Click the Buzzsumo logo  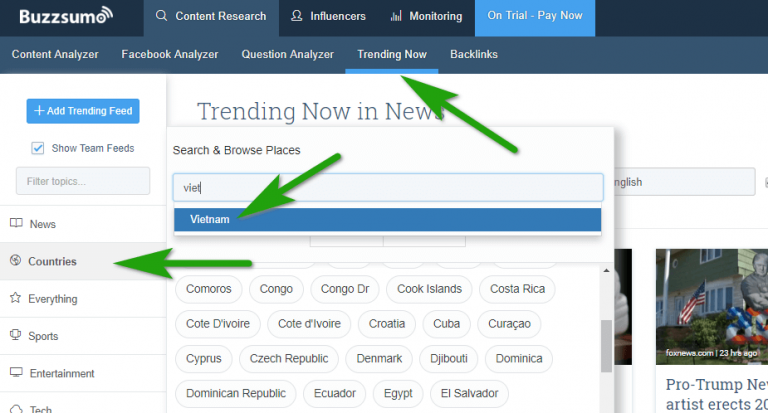(x=66, y=16)
